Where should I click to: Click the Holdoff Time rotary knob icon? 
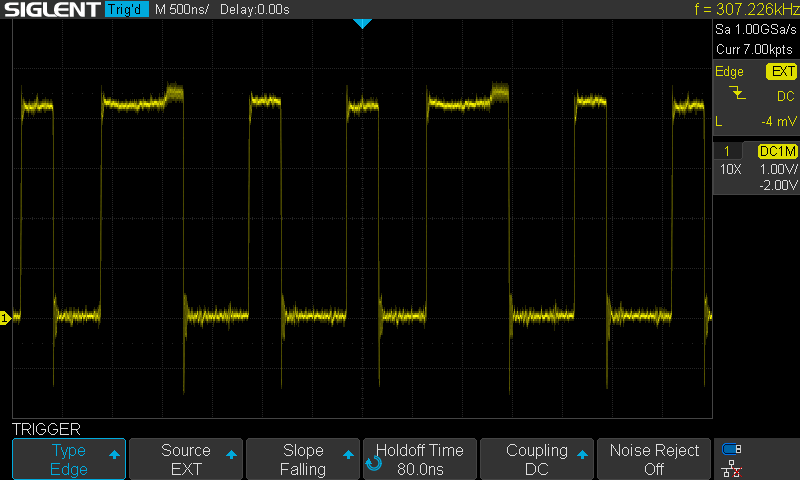373,463
